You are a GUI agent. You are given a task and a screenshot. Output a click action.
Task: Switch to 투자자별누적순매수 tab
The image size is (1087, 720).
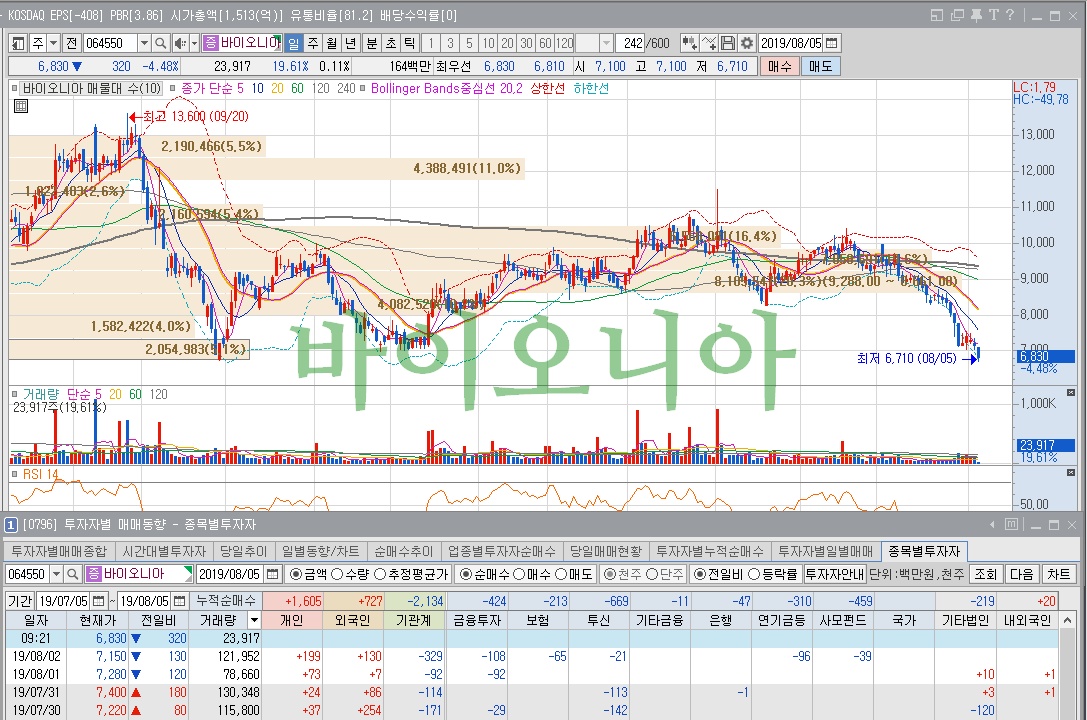710,551
